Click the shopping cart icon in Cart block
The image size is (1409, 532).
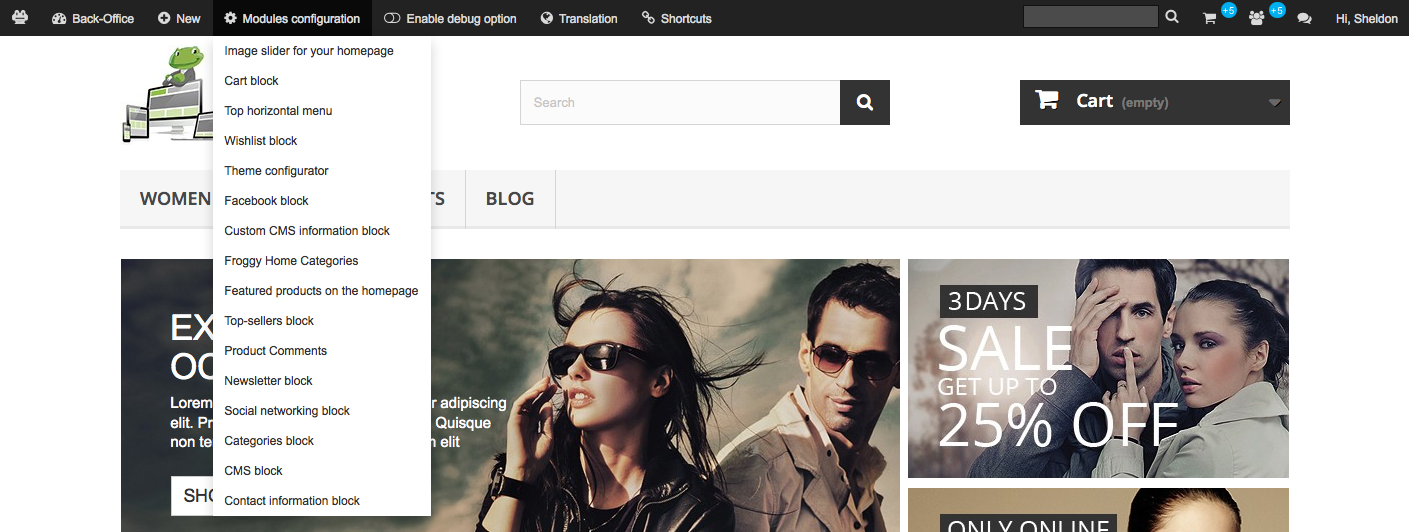pyautogui.click(x=1047, y=100)
